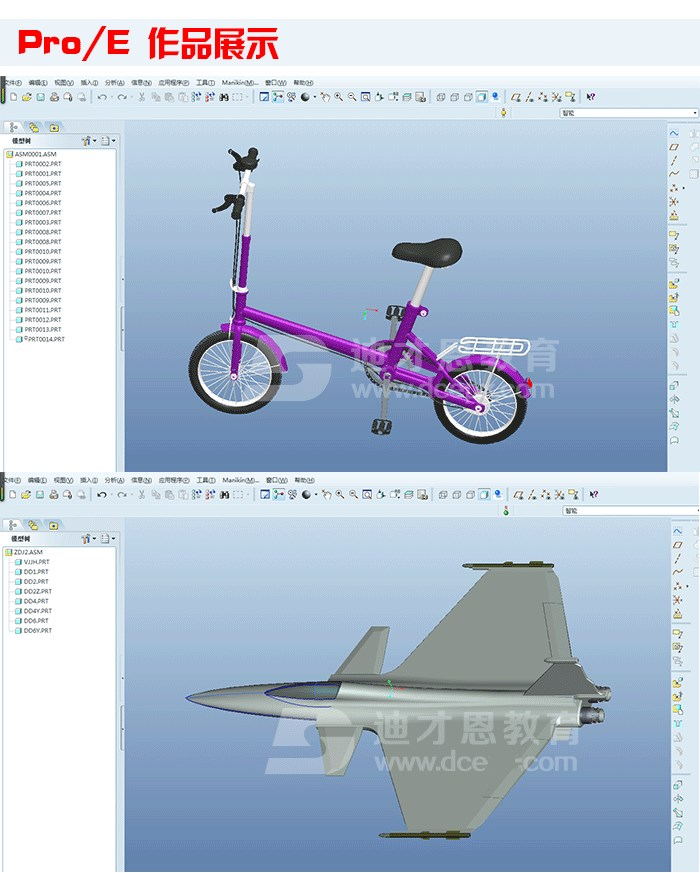Select the datum plane tool in top right sidebar
The height and width of the screenshot is (873, 700).
coord(674,147)
